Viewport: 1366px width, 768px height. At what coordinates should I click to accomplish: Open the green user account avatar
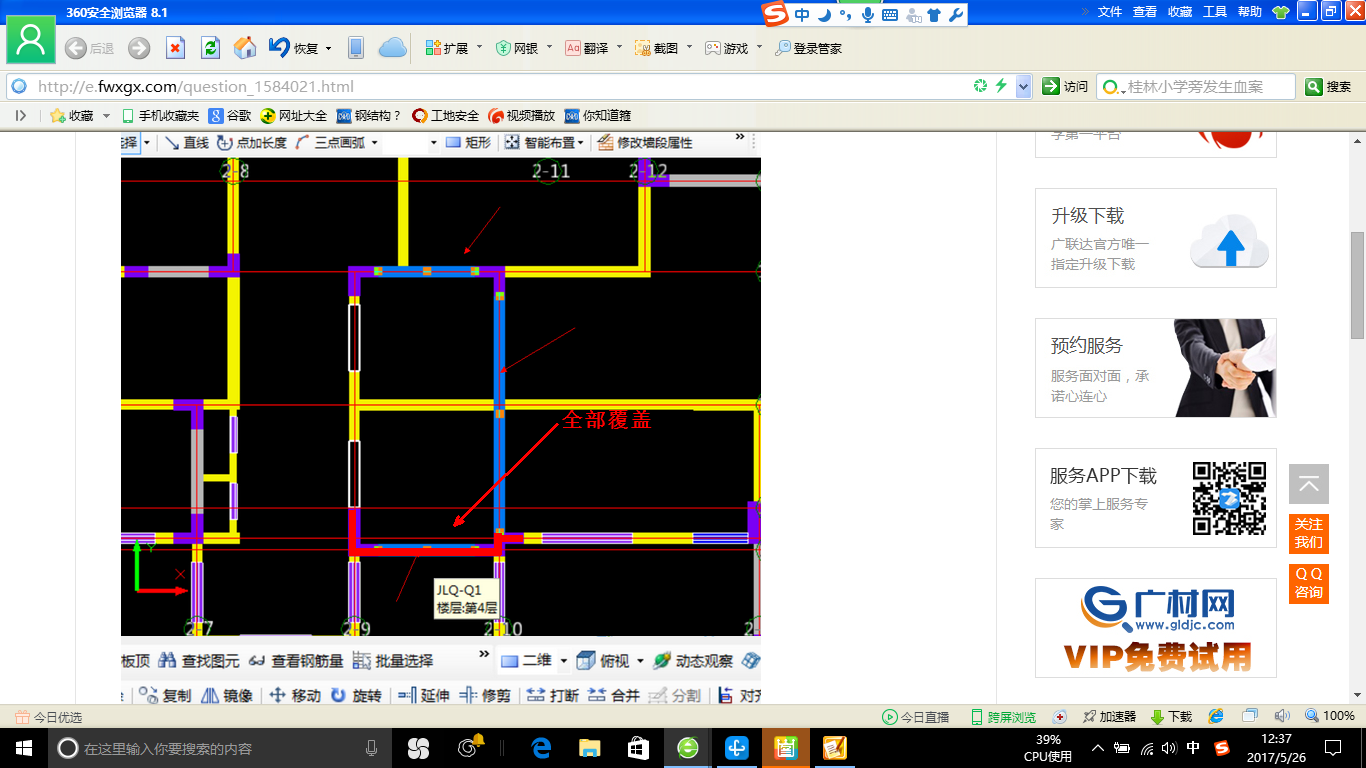(31, 40)
